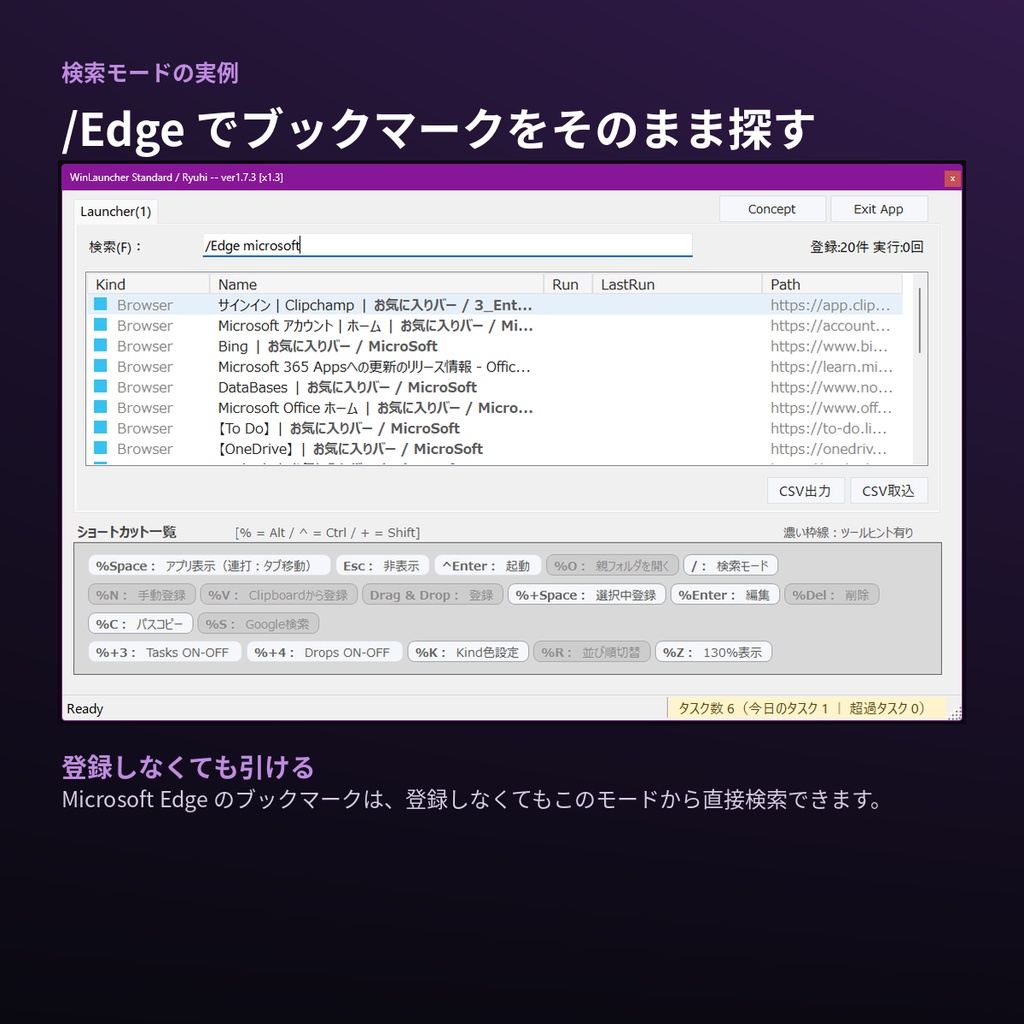1024x1024 pixels.
Task: Focus the 検索(F) search field
Action: (447, 246)
